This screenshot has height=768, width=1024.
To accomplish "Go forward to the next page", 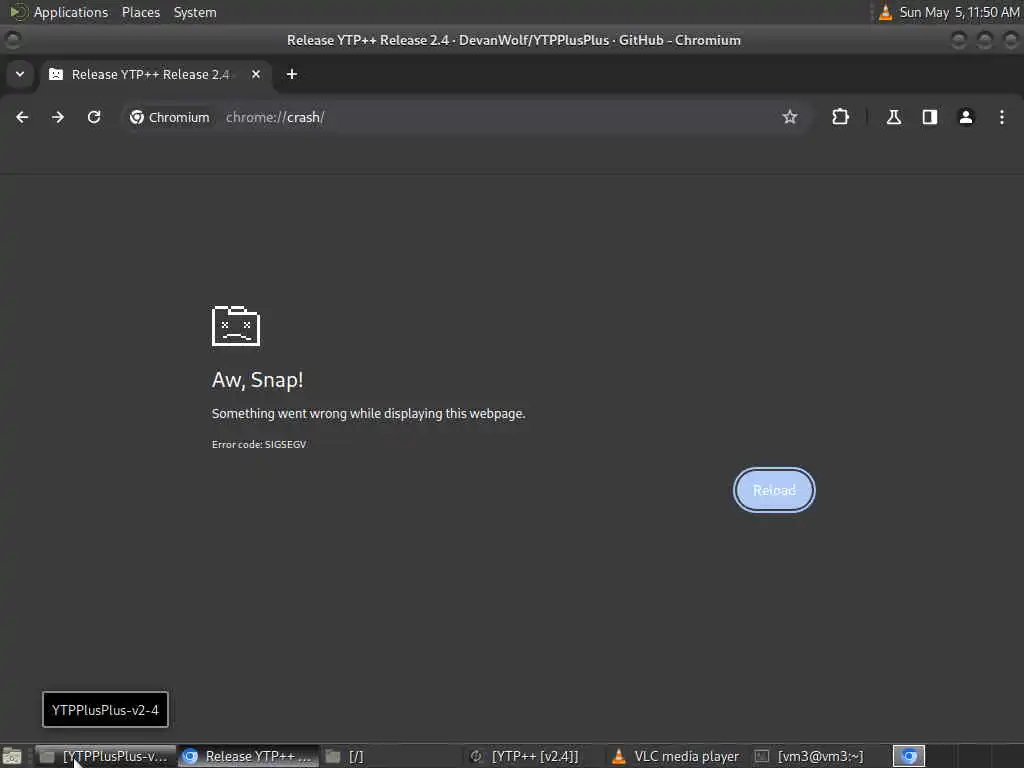I will (58, 117).
